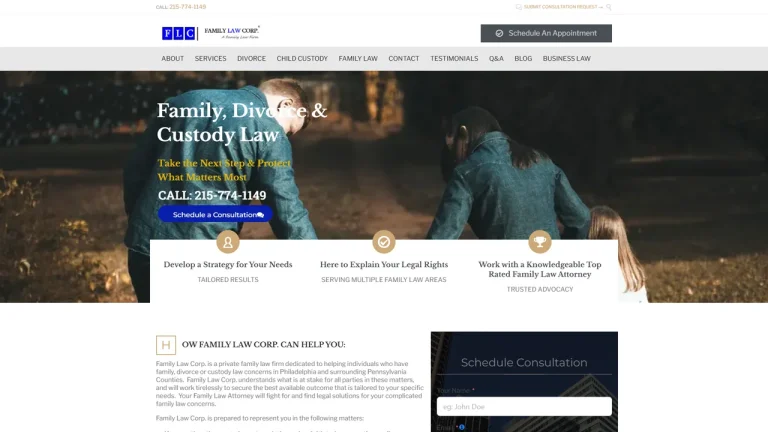Click the Schedule Consultation form title
The height and width of the screenshot is (432, 768).
pos(524,362)
